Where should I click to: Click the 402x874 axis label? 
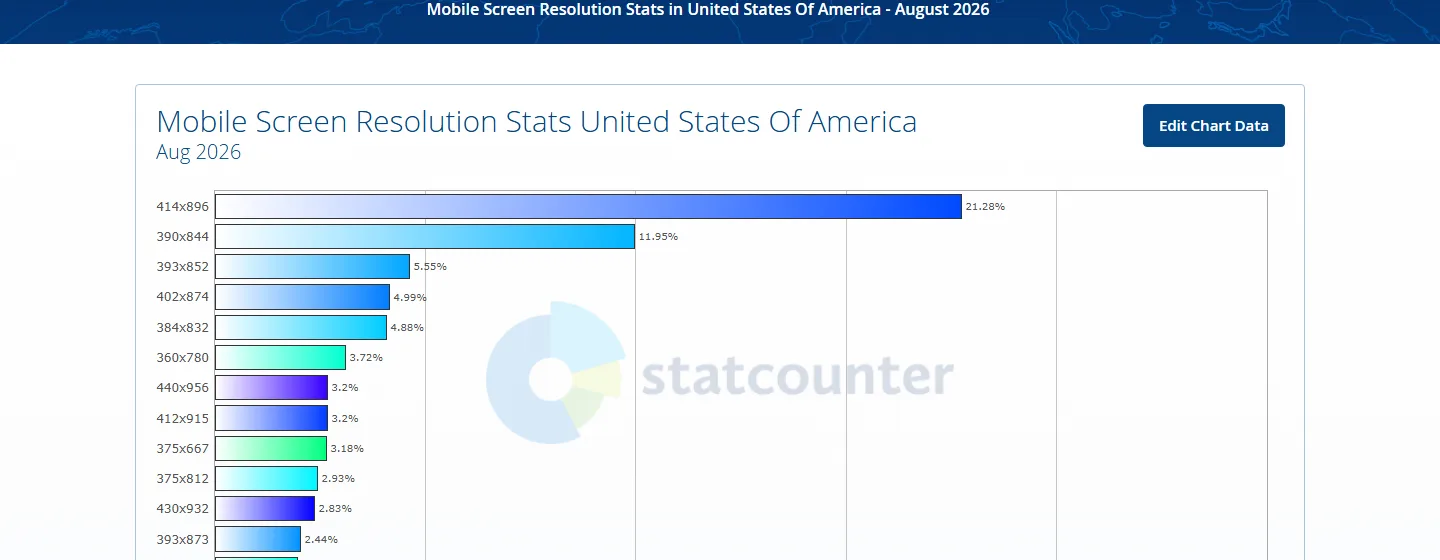coord(183,297)
